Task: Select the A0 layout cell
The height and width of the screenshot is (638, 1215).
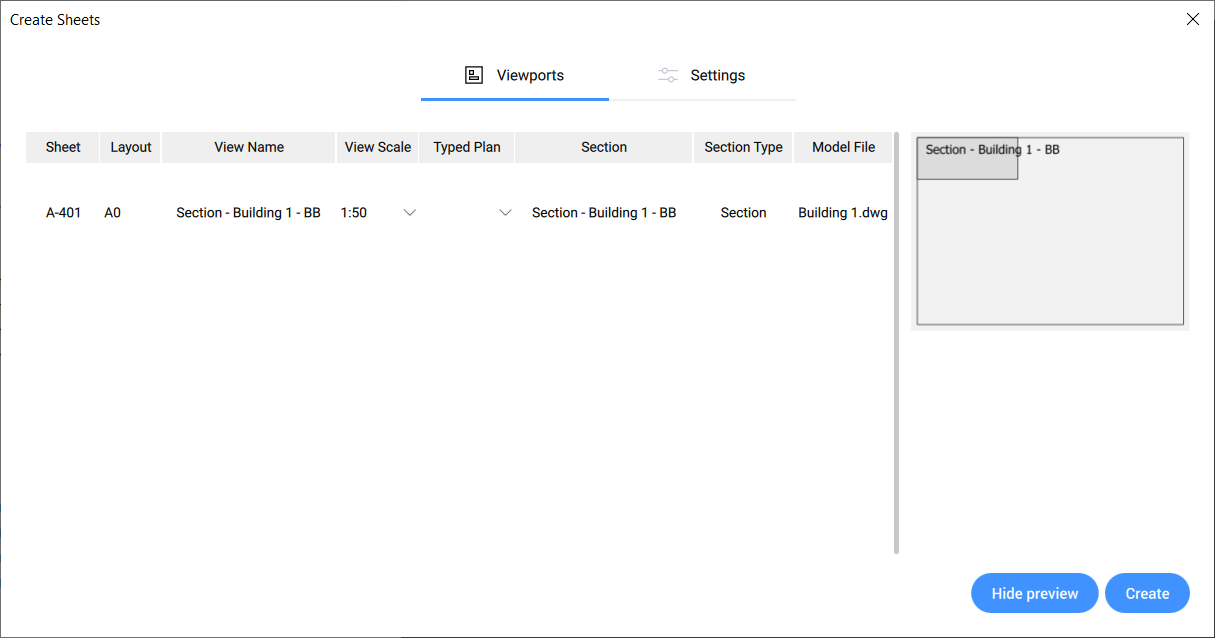Action: (x=112, y=213)
